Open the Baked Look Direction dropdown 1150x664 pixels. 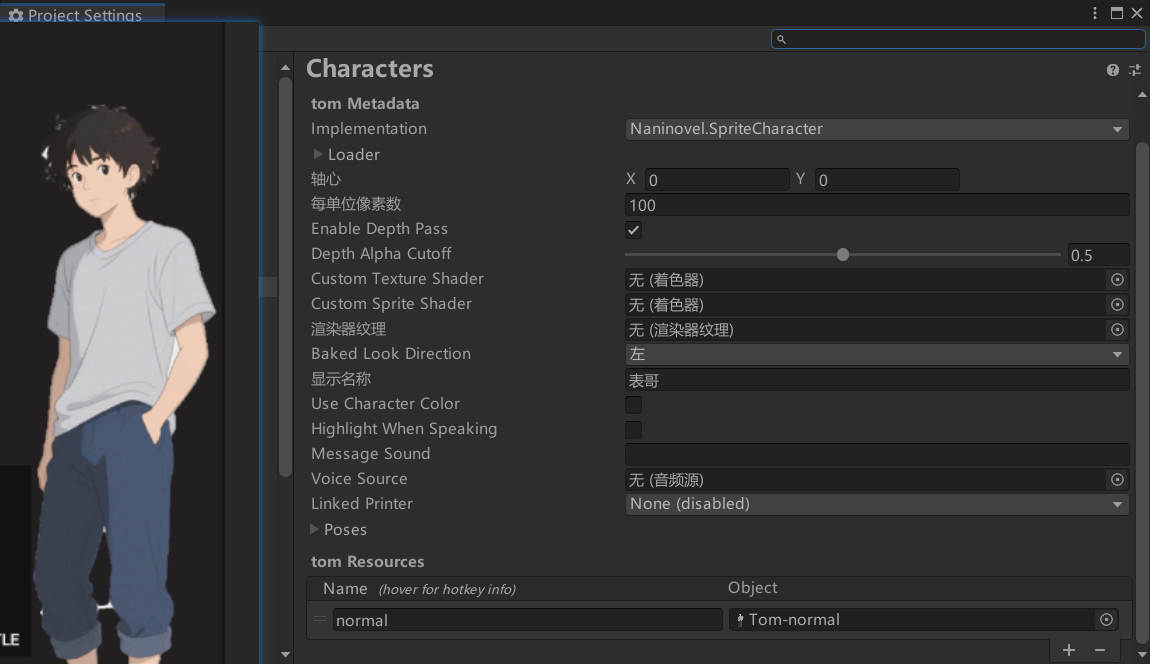click(876, 354)
